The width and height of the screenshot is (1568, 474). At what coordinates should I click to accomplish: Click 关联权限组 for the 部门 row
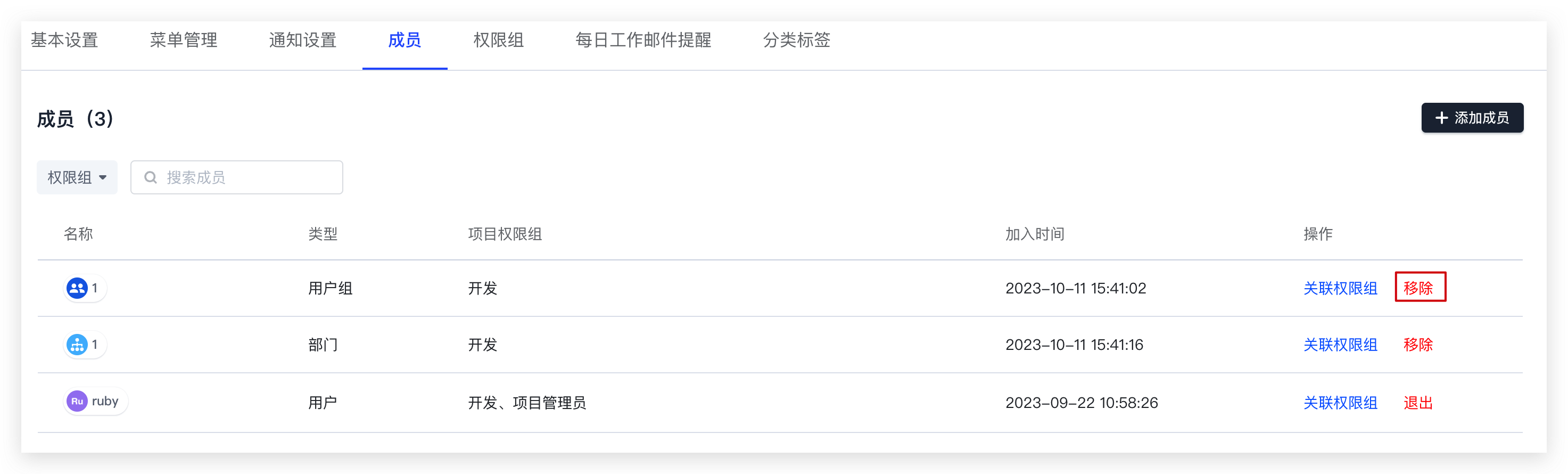[x=1340, y=345]
